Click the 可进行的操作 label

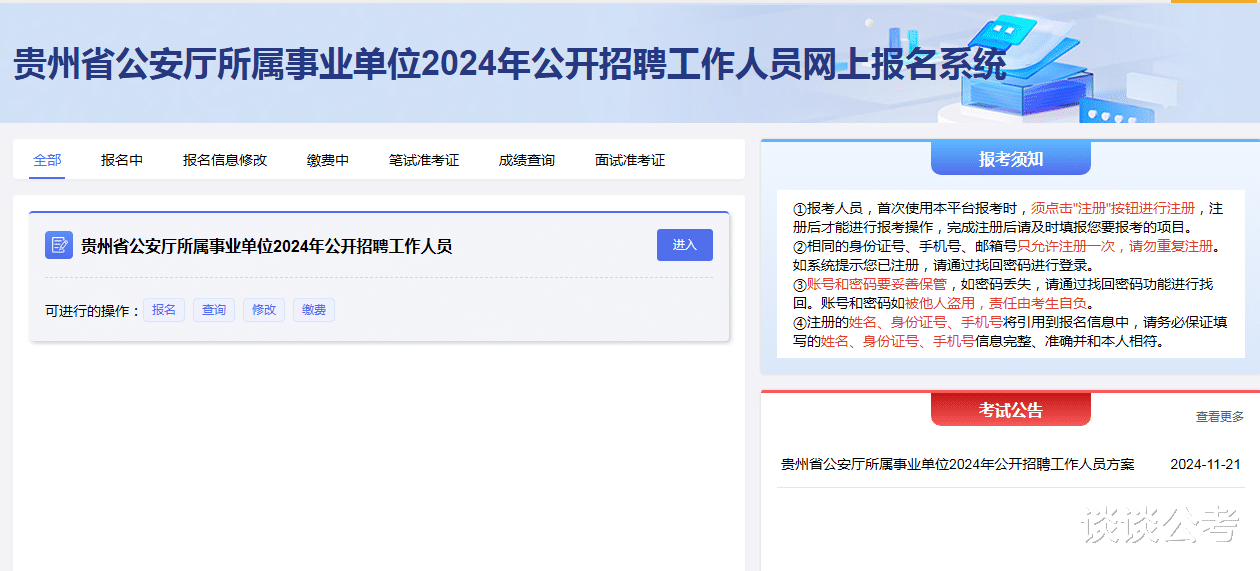(93, 311)
